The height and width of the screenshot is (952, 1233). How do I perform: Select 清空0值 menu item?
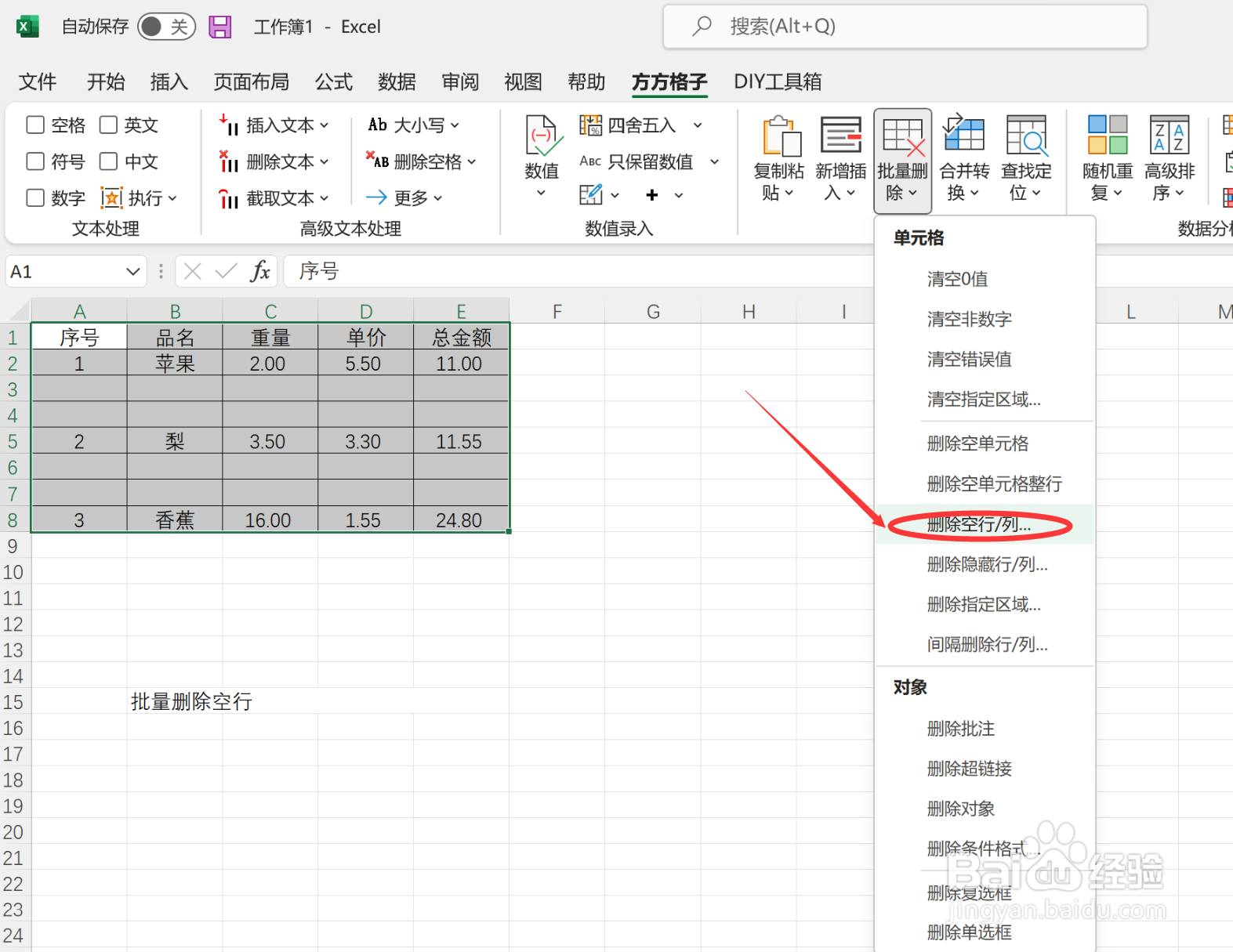(985, 279)
